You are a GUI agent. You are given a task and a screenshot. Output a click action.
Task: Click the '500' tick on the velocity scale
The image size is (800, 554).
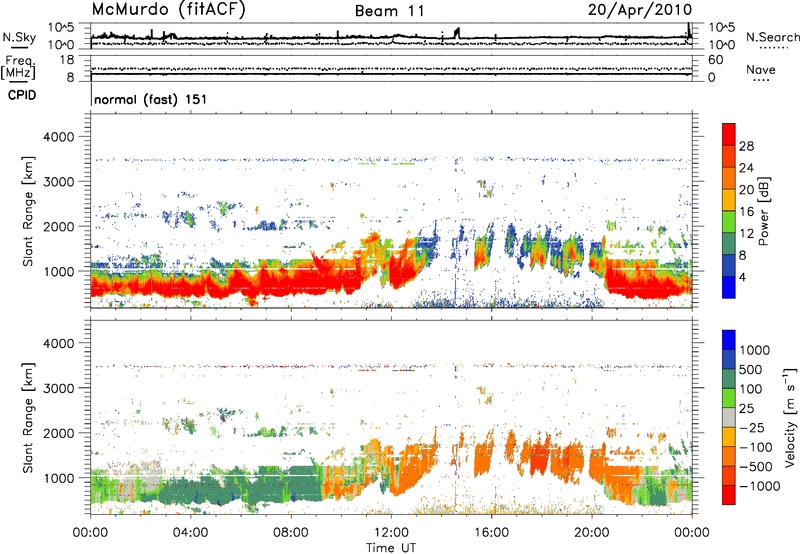pos(751,370)
